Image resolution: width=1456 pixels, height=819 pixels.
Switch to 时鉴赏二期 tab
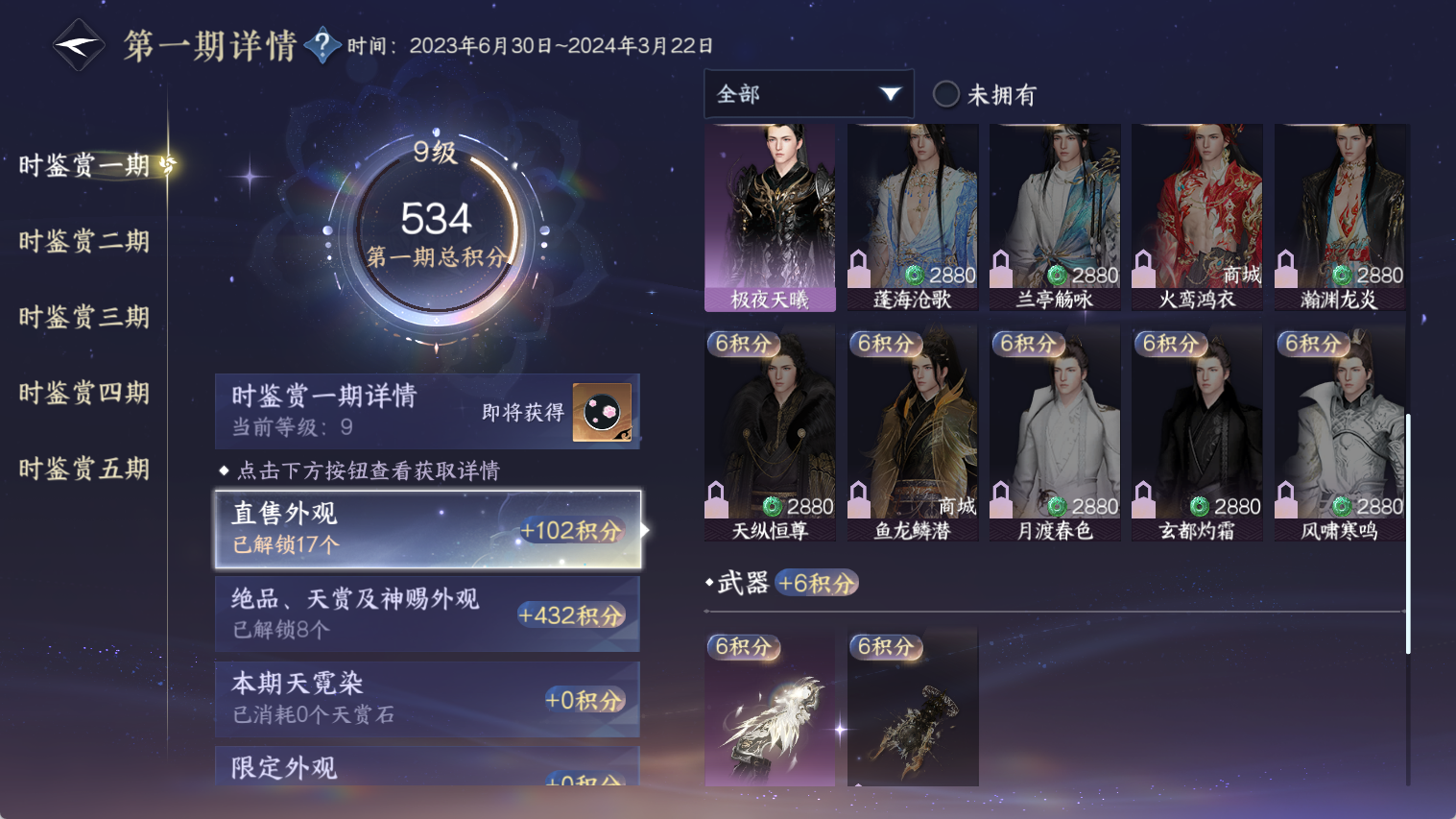pos(84,241)
